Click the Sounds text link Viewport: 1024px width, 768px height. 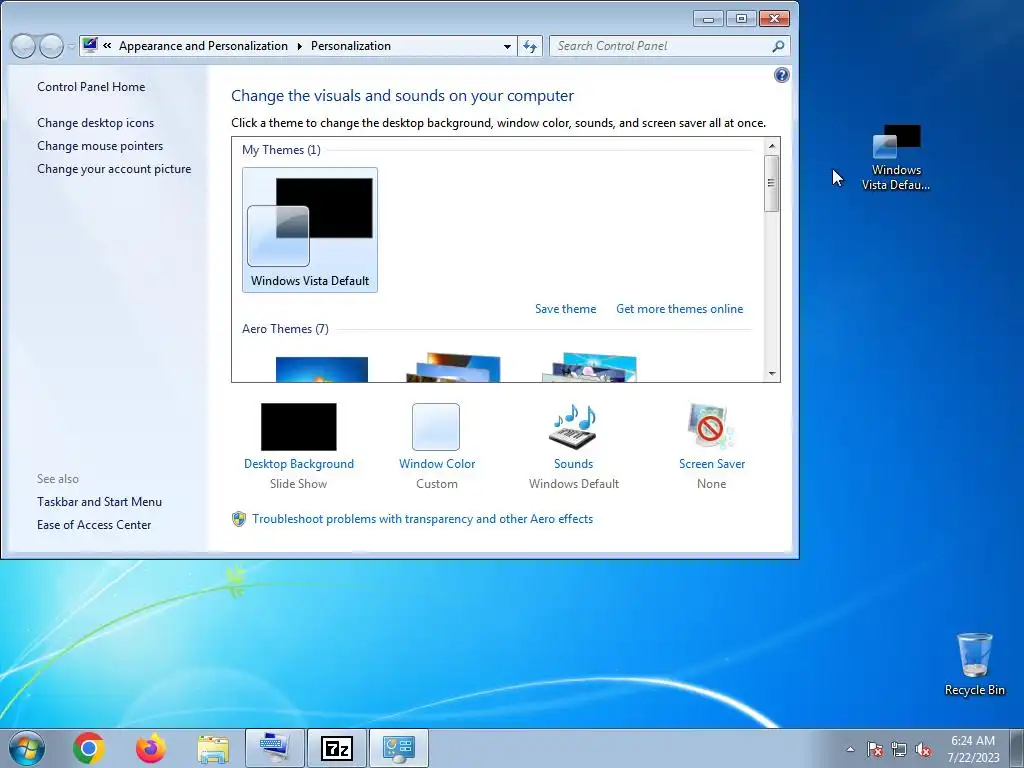573,464
